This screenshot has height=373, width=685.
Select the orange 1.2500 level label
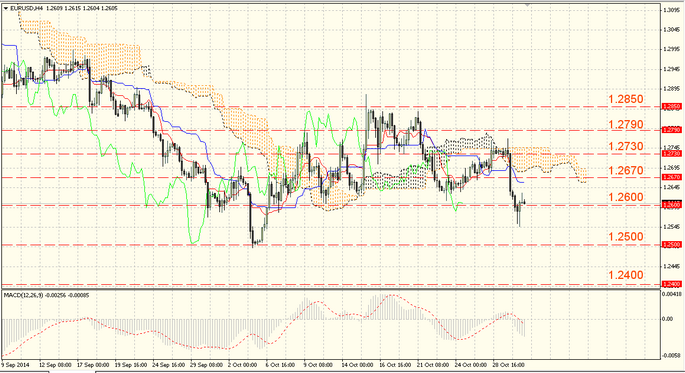click(626, 237)
